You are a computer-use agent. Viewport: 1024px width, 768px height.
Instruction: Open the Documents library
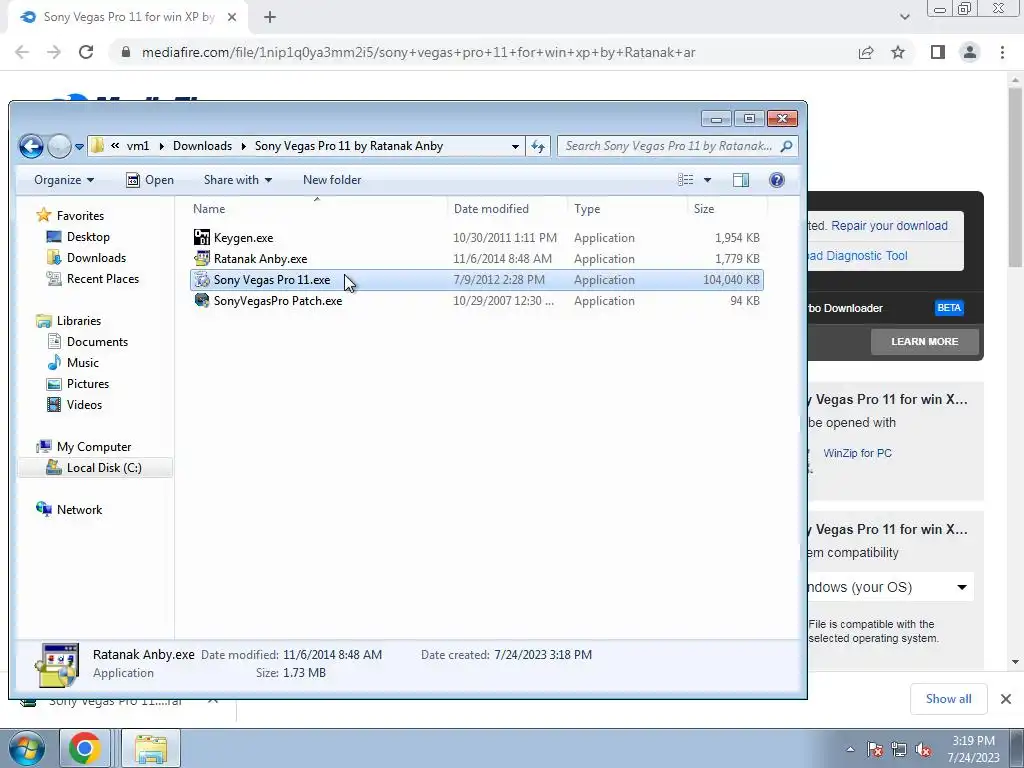[88, 342]
